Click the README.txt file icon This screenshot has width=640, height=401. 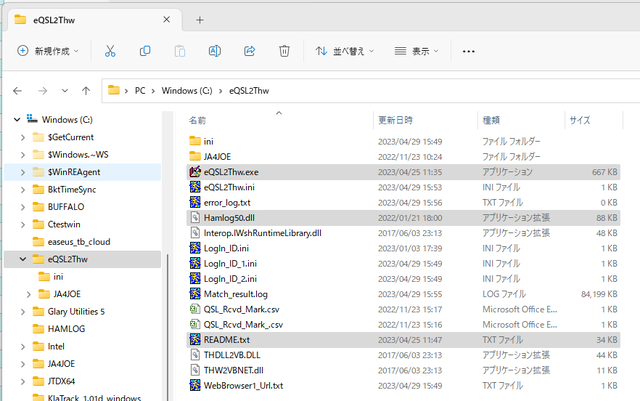coord(195,339)
